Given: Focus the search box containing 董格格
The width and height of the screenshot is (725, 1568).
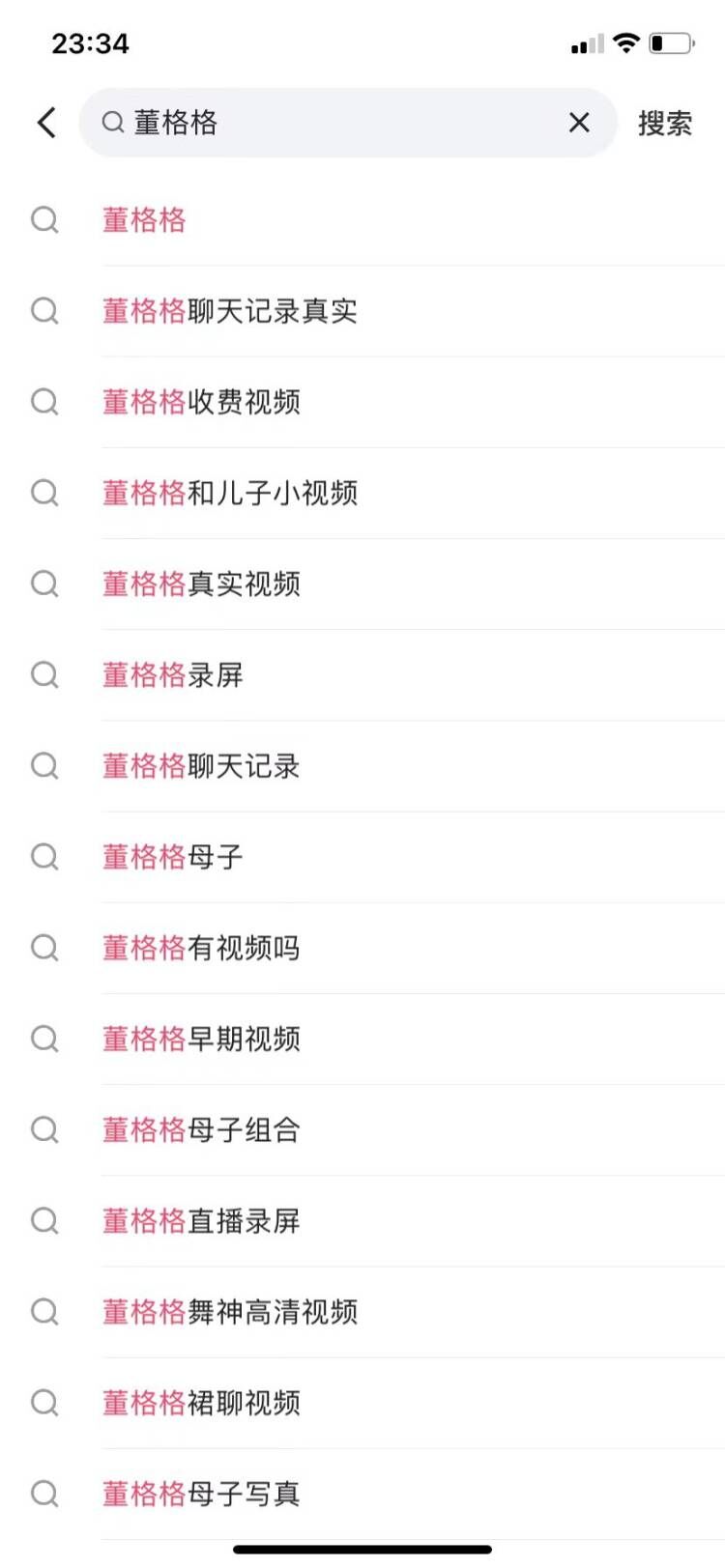Looking at the screenshot, I should pos(348,123).
